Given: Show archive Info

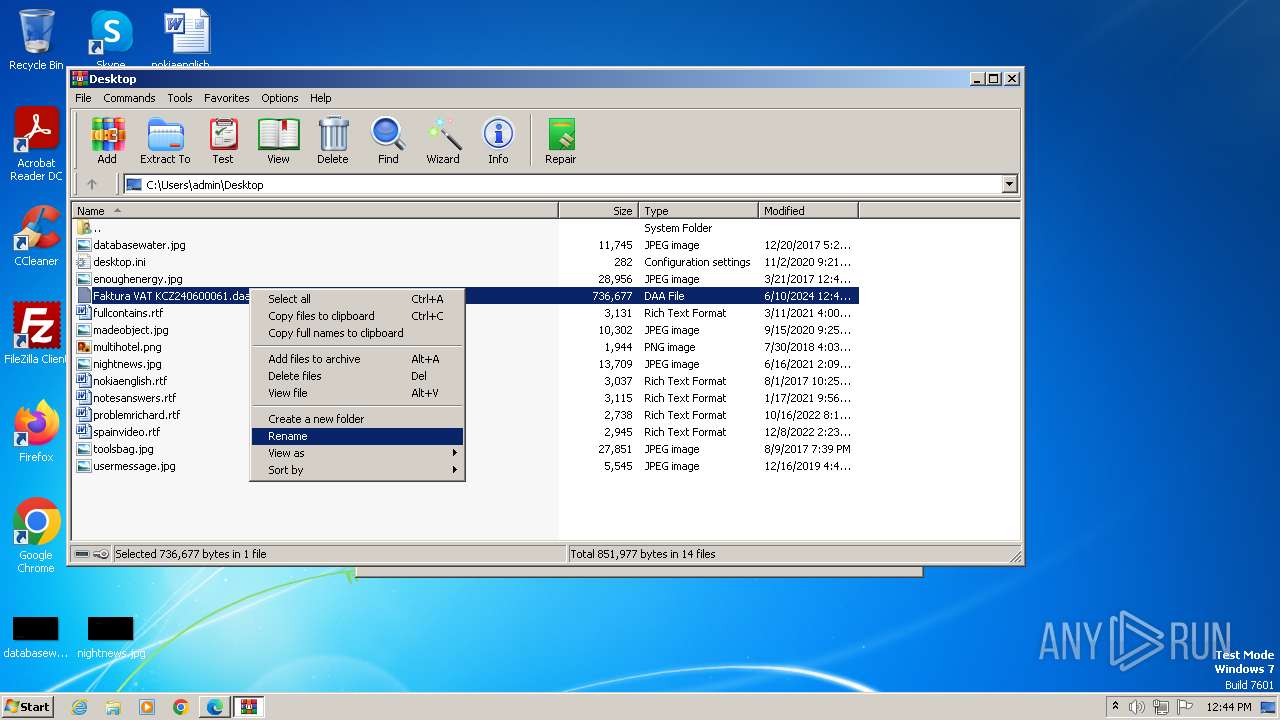Looking at the screenshot, I should (498, 140).
